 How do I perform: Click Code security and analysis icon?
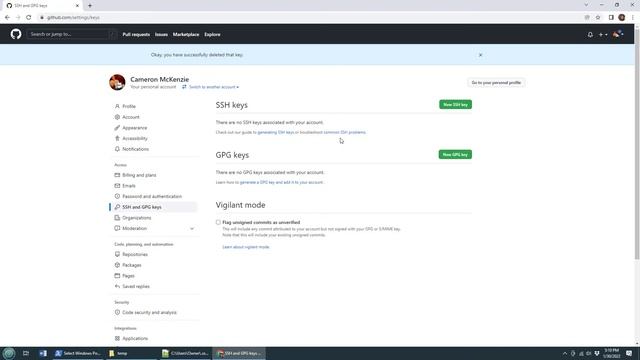tap(117, 312)
